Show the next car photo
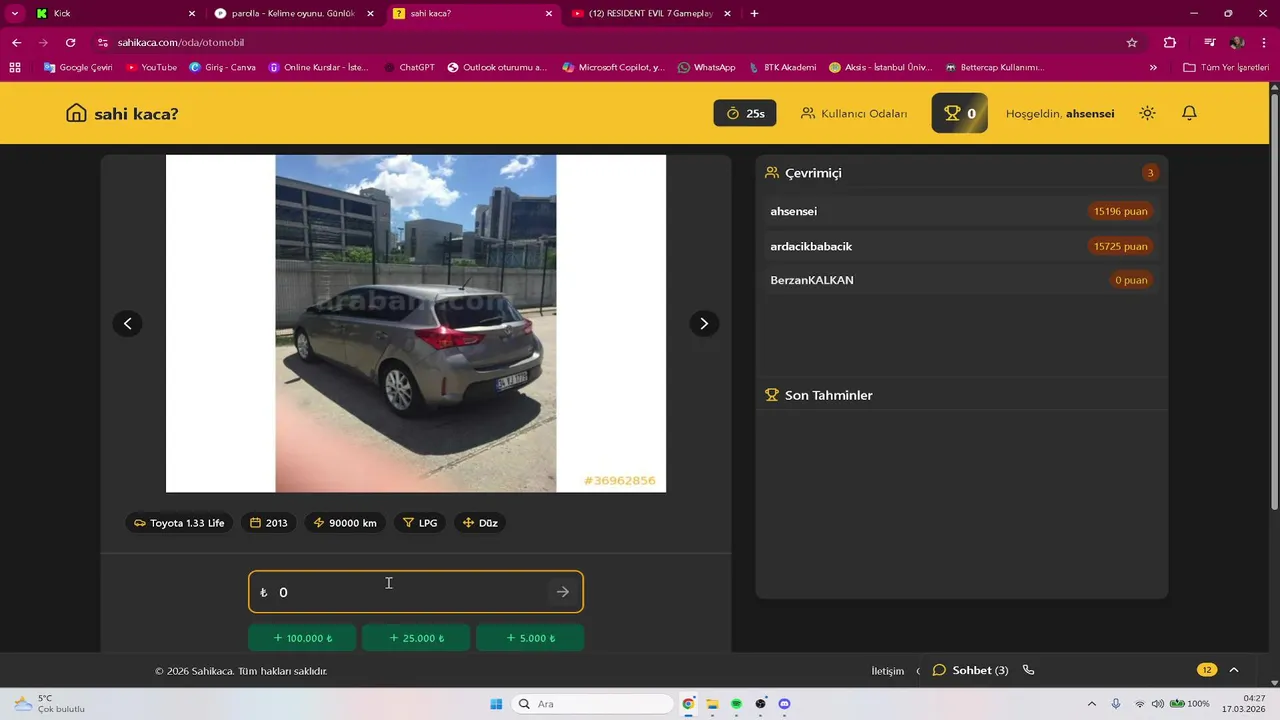 pyautogui.click(x=704, y=323)
